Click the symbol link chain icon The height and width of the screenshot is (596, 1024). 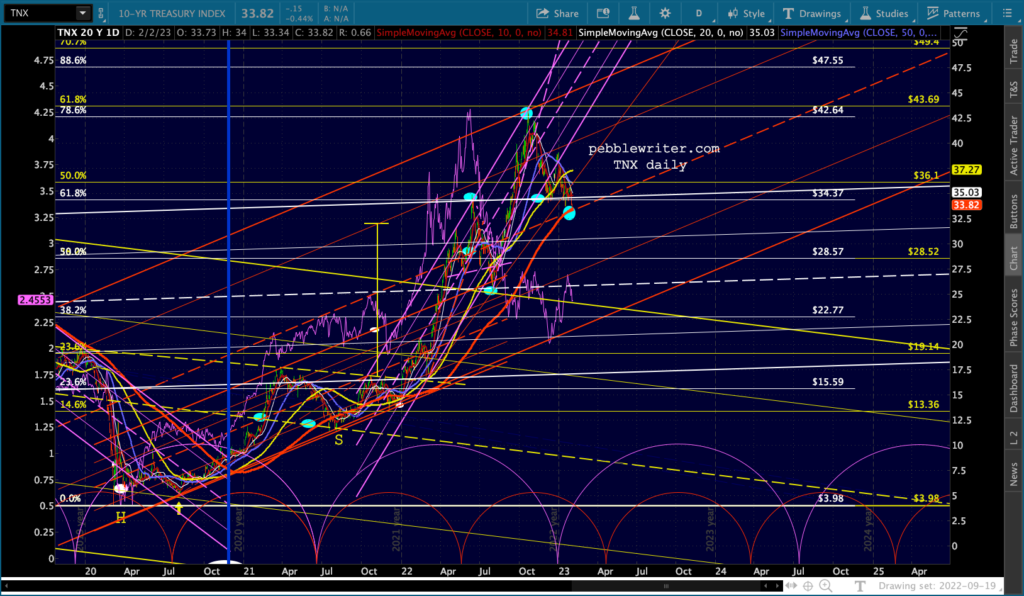coord(101,13)
